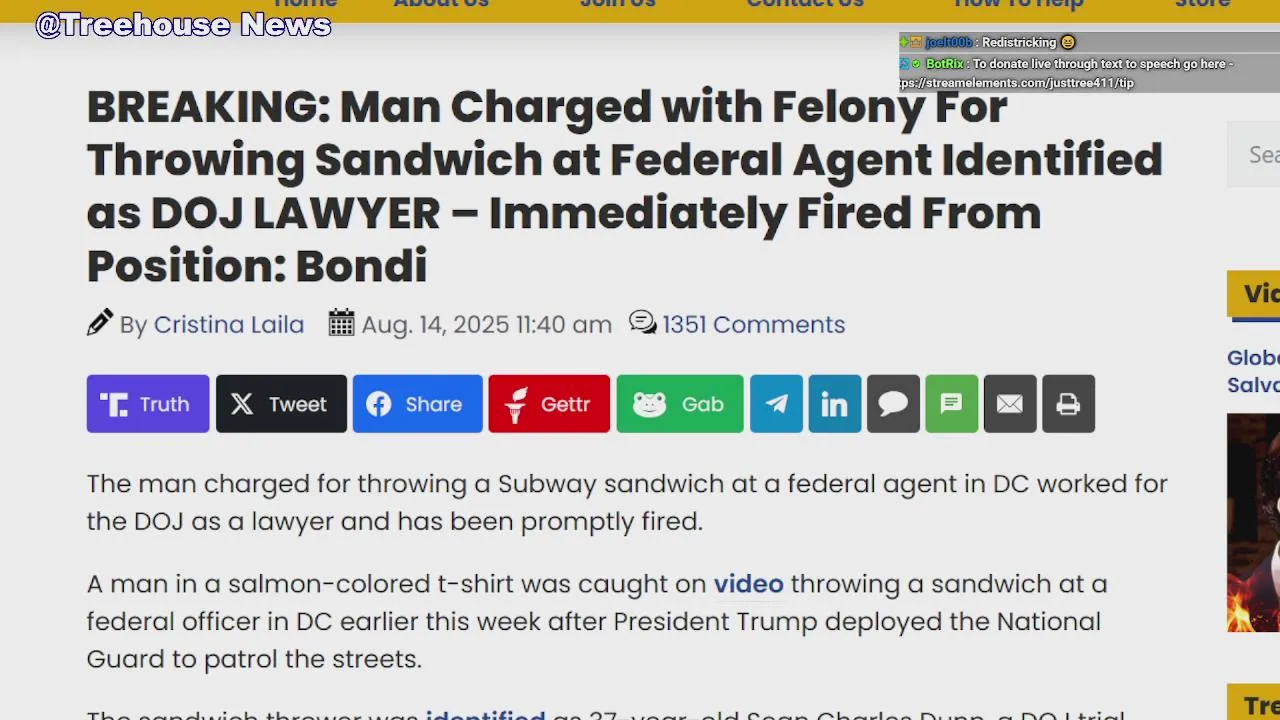Go to About Us menu item
This screenshot has height=720, width=1280.
click(x=441, y=4)
